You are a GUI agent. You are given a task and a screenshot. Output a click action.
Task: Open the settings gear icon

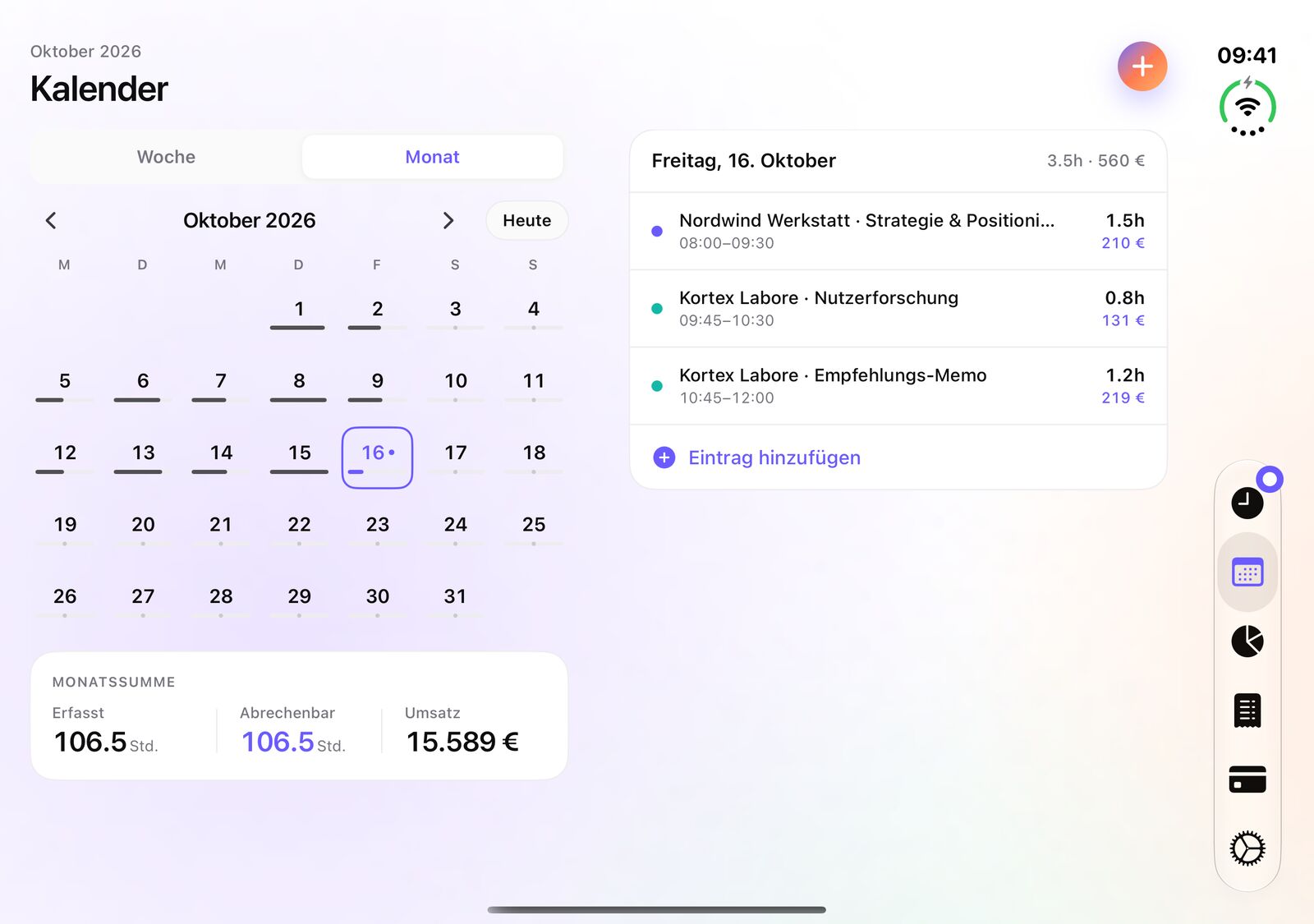pyautogui.click(x=1247, y=848)
